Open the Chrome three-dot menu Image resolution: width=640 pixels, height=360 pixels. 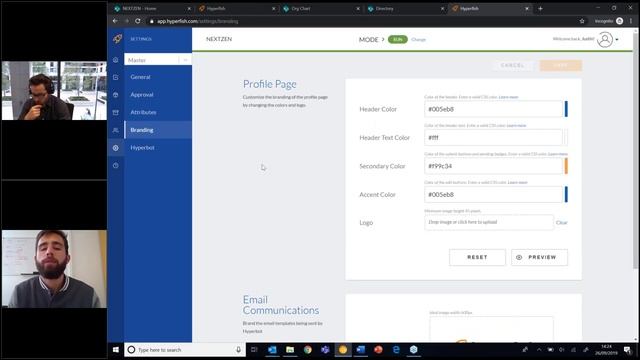pyautogui.click(x=631, y=21)
